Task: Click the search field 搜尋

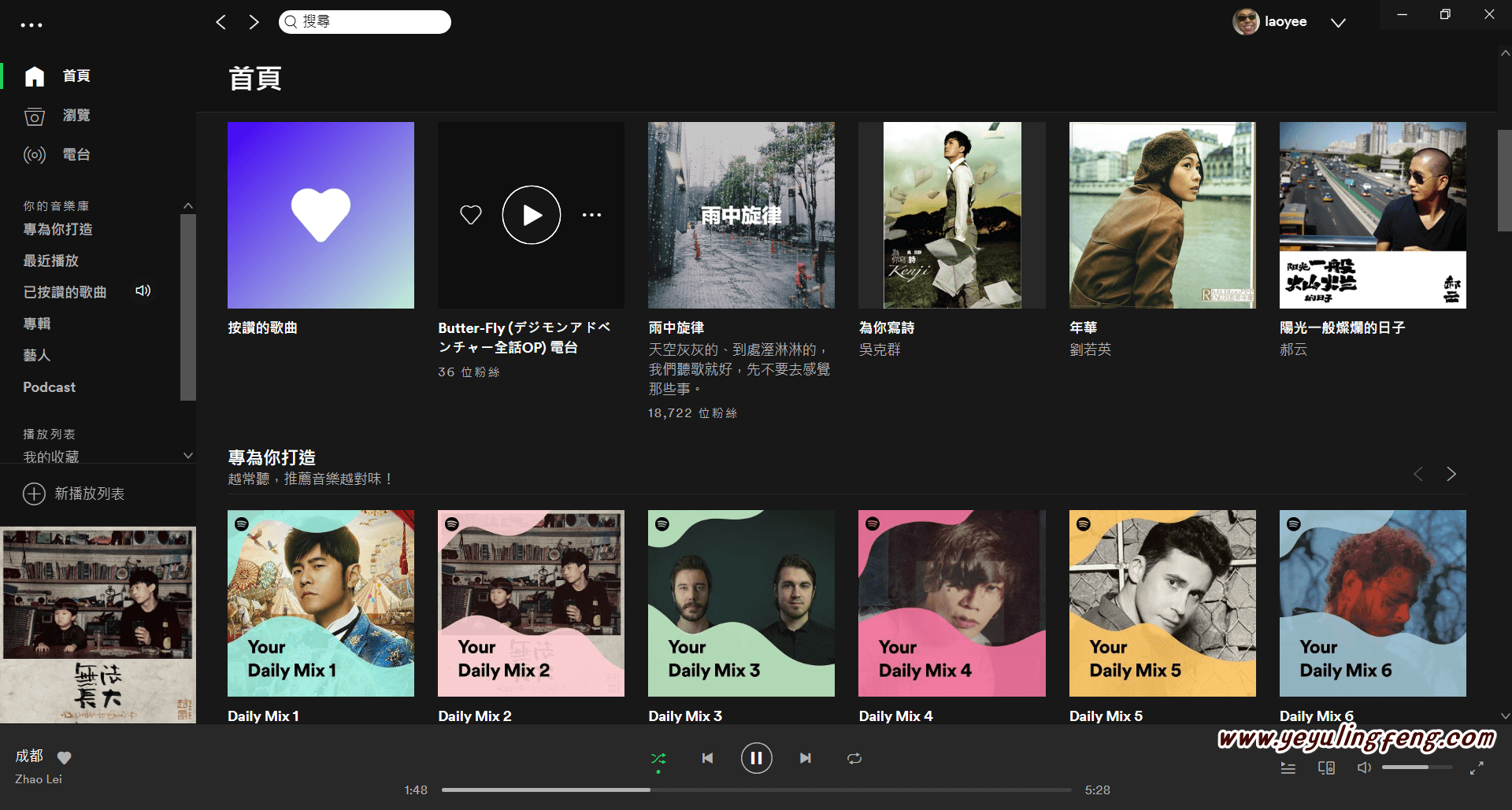Action: coord(365,22)
